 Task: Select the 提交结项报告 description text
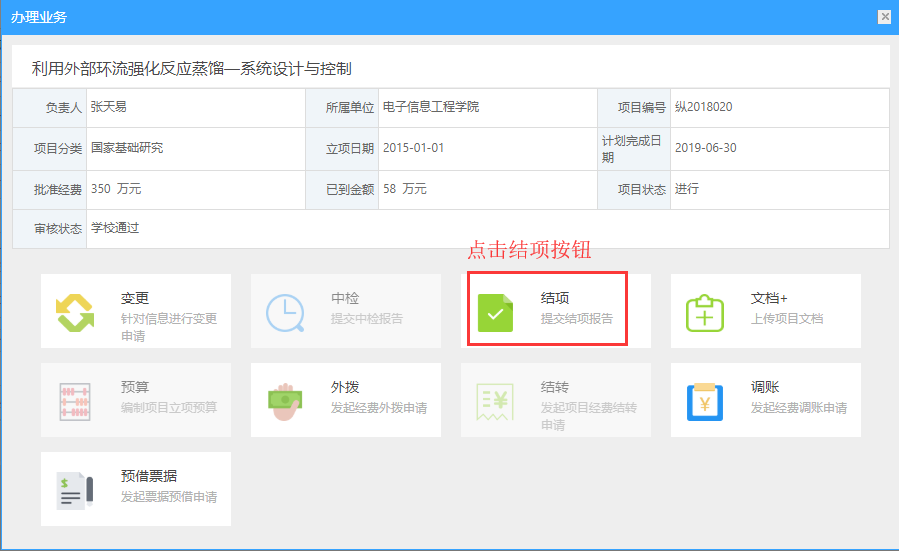(x=577, y=319)
